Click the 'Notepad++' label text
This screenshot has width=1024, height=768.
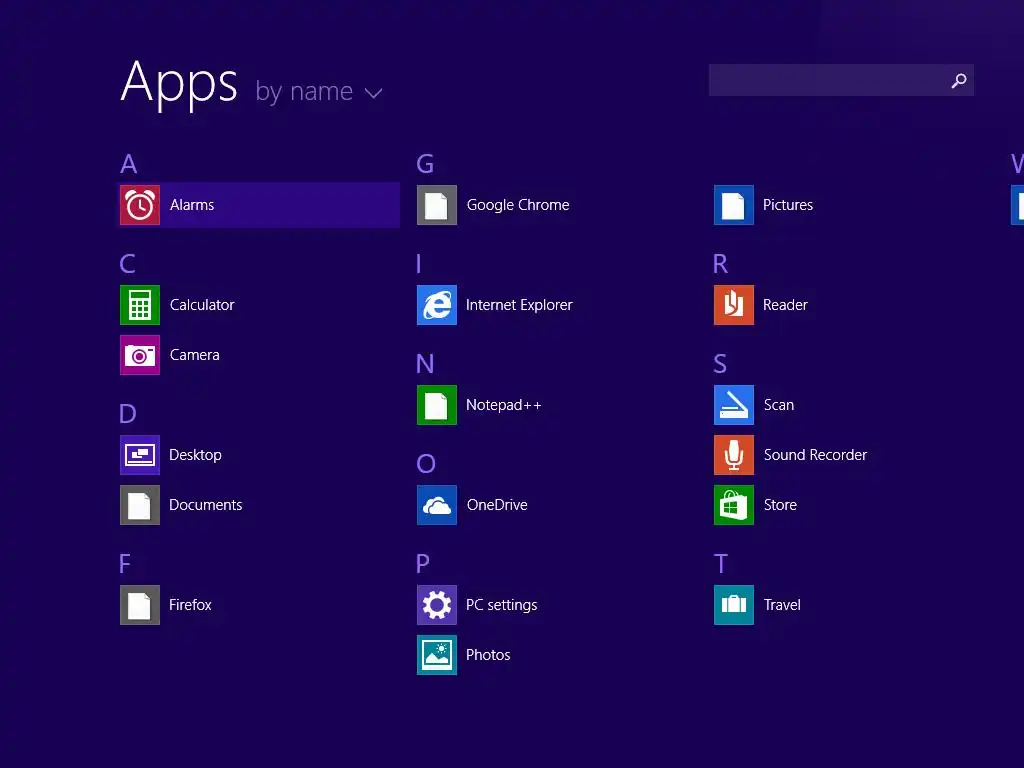coord(504,405)
